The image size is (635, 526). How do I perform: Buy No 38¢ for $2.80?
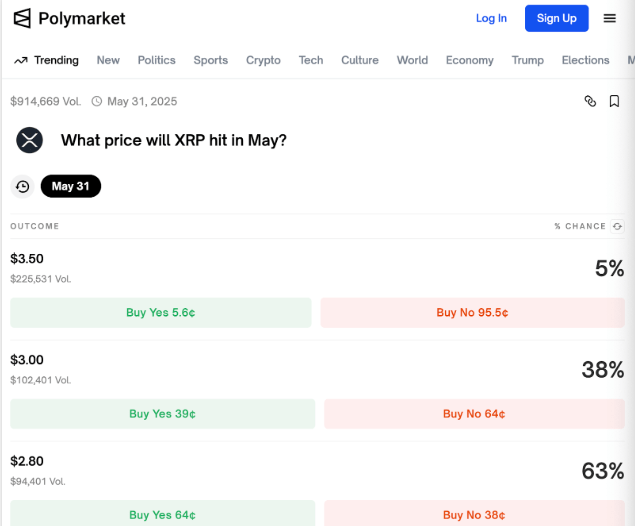[474, 514]
